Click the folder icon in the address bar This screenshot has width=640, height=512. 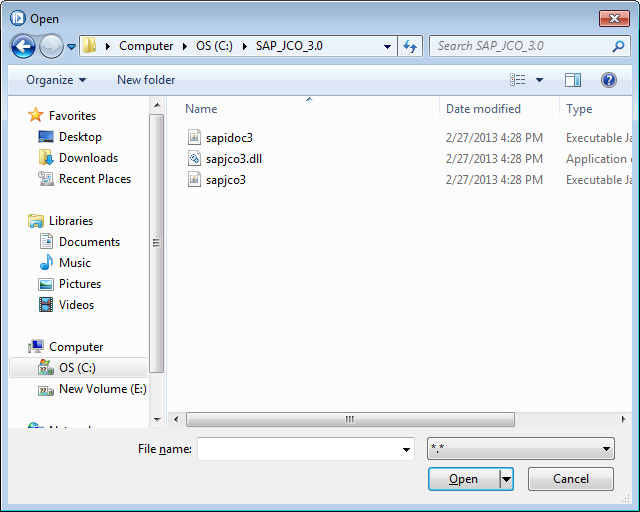tap(89, 45)
